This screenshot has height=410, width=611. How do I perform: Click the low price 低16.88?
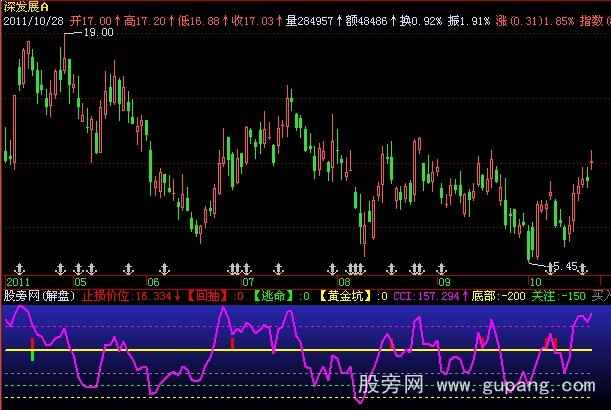[199, 21]
